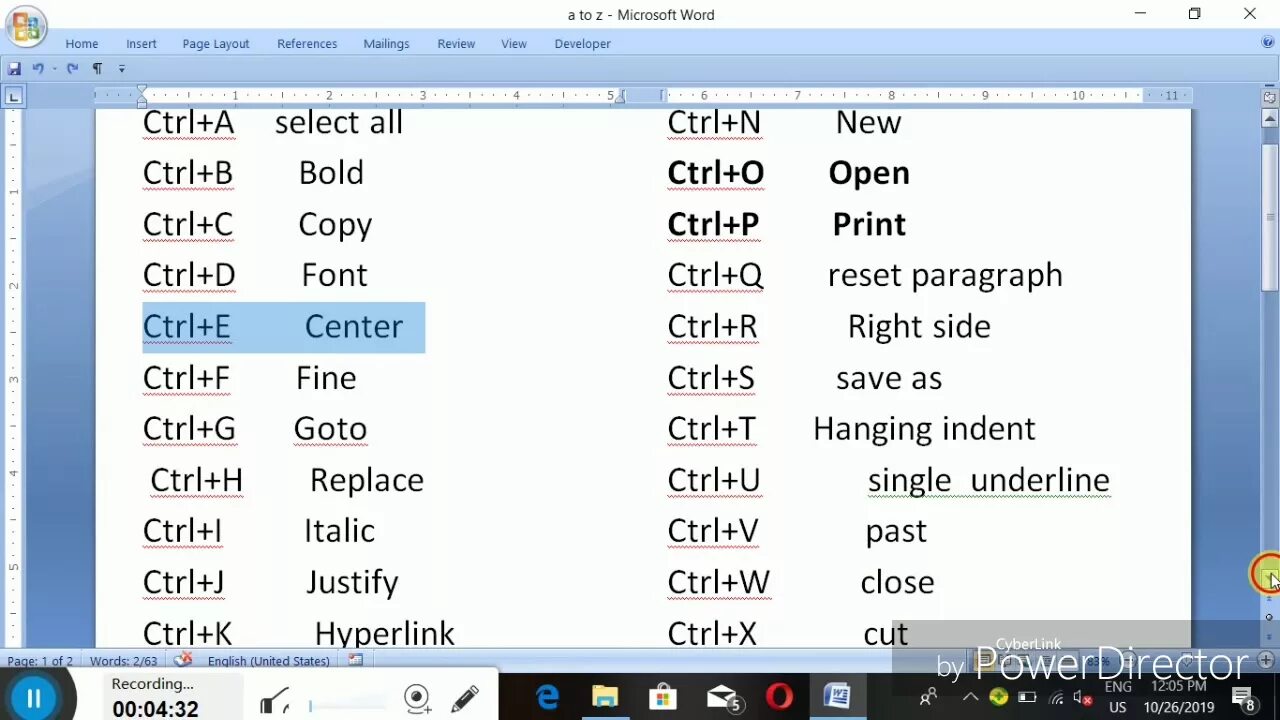Click the bold text 'Open'
This screenshot has height=720, width=1280.
869,174
